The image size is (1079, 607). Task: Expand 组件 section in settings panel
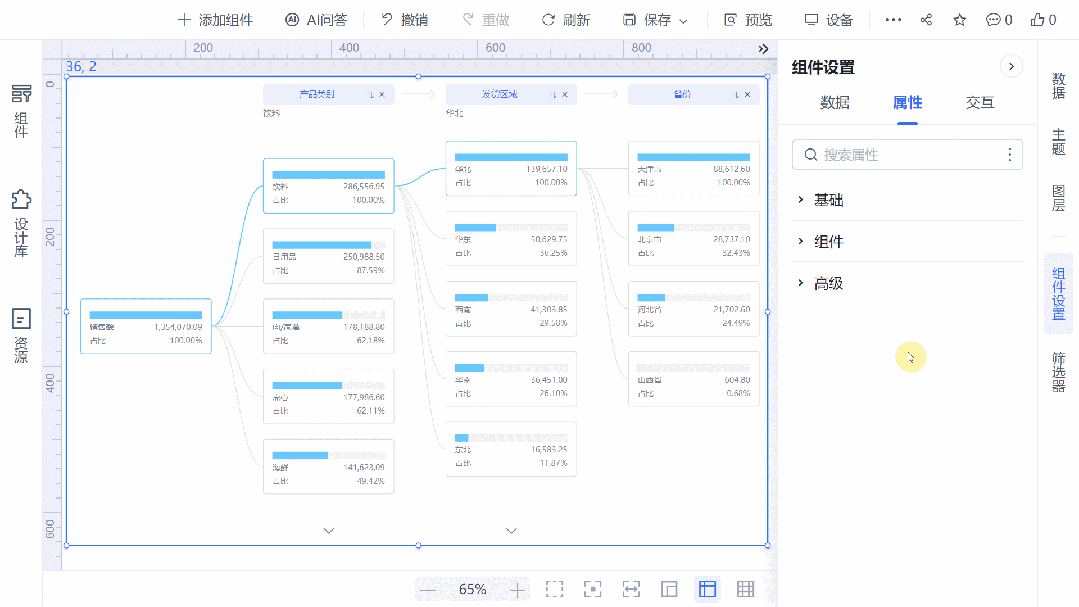(x=907, y=242)
